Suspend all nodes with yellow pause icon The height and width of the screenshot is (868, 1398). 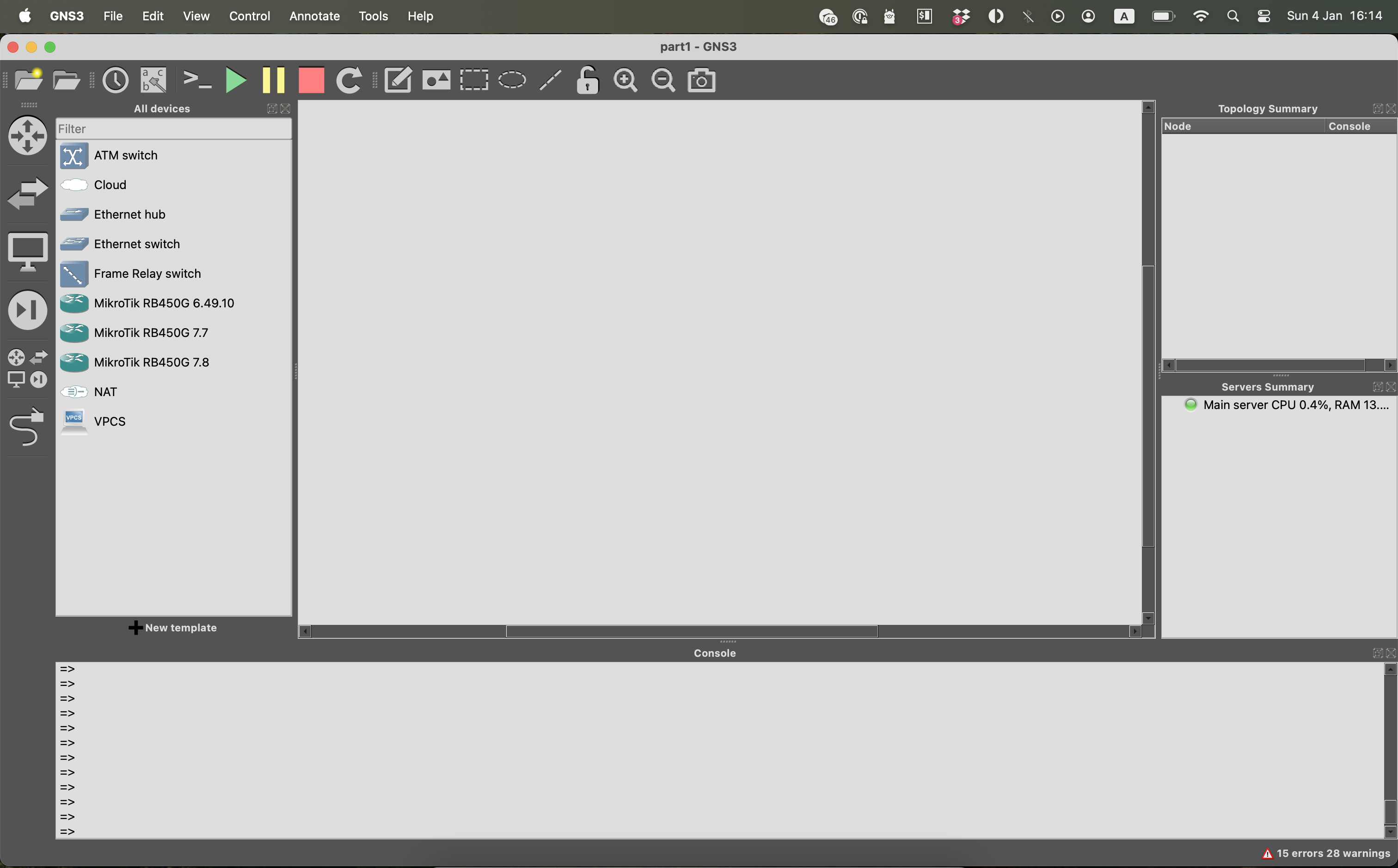(x=273, y=80)
